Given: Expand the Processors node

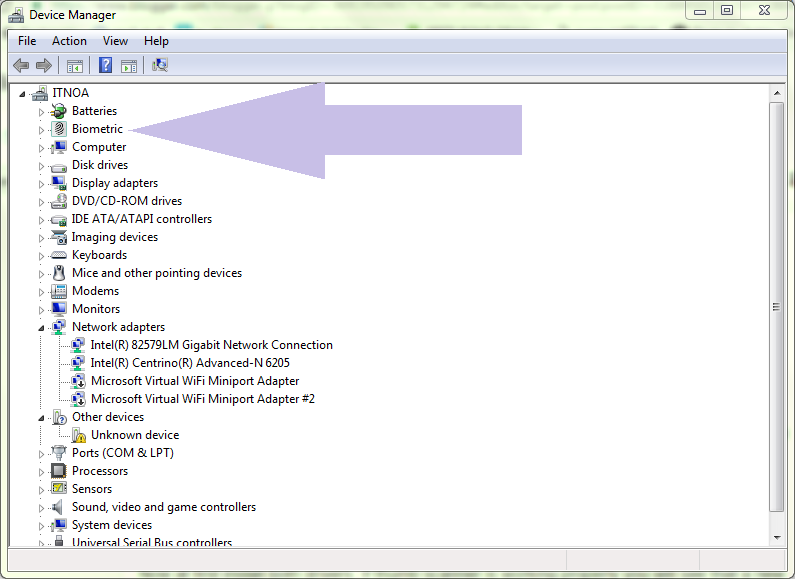Looking at the screenshot, I should [x=41, y=472].
